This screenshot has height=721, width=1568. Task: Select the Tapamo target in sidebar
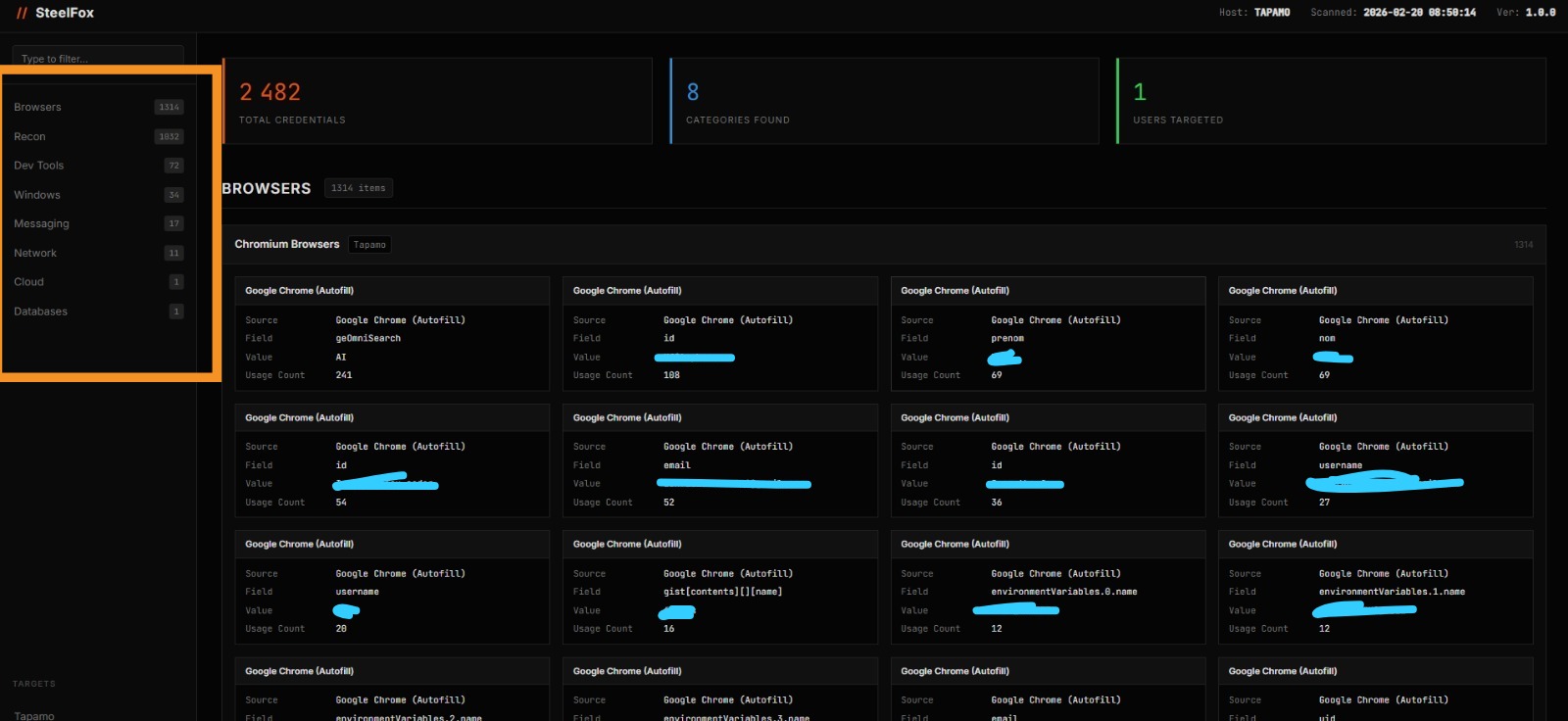[x=34, y=715]
